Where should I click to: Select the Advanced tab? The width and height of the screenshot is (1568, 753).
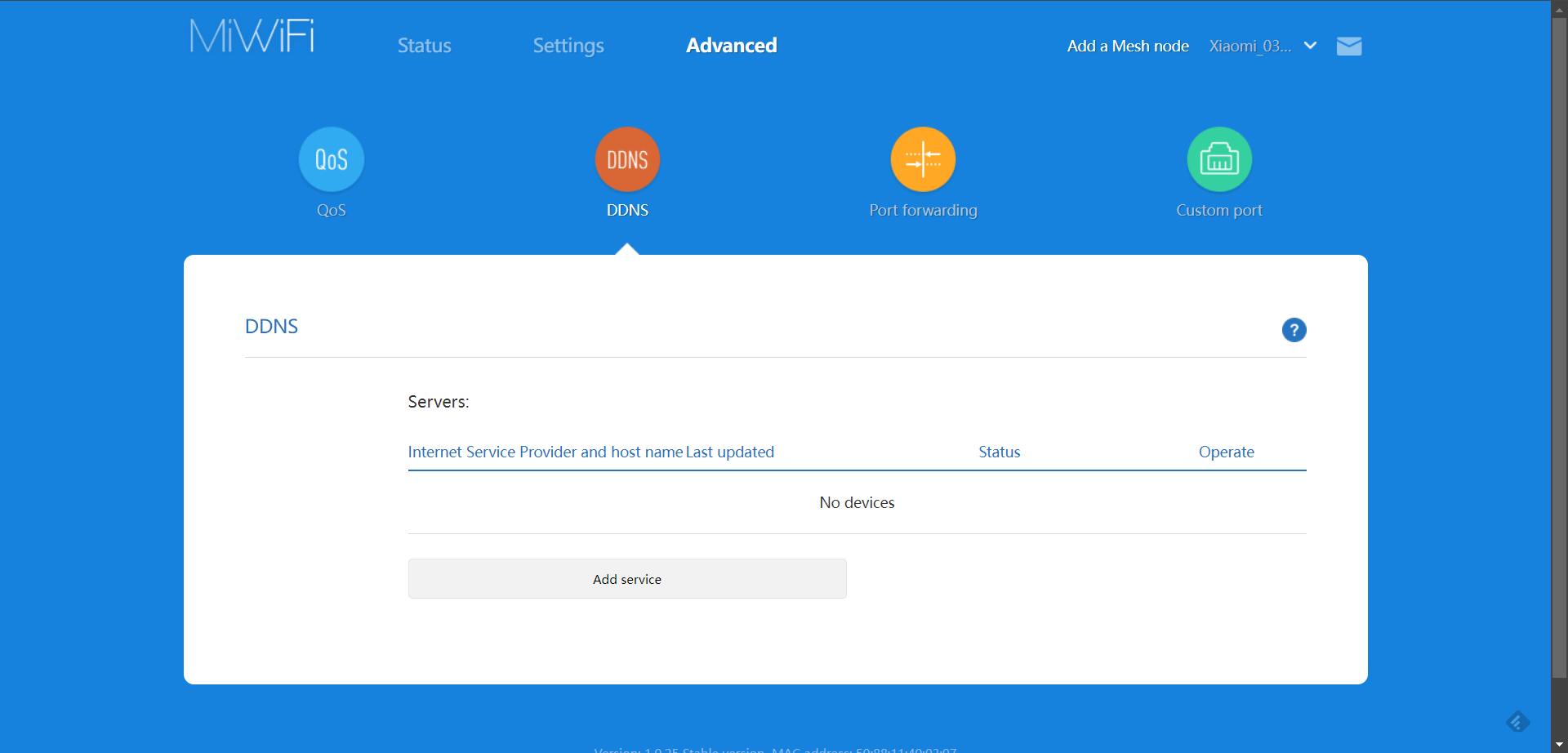[731, 46]
